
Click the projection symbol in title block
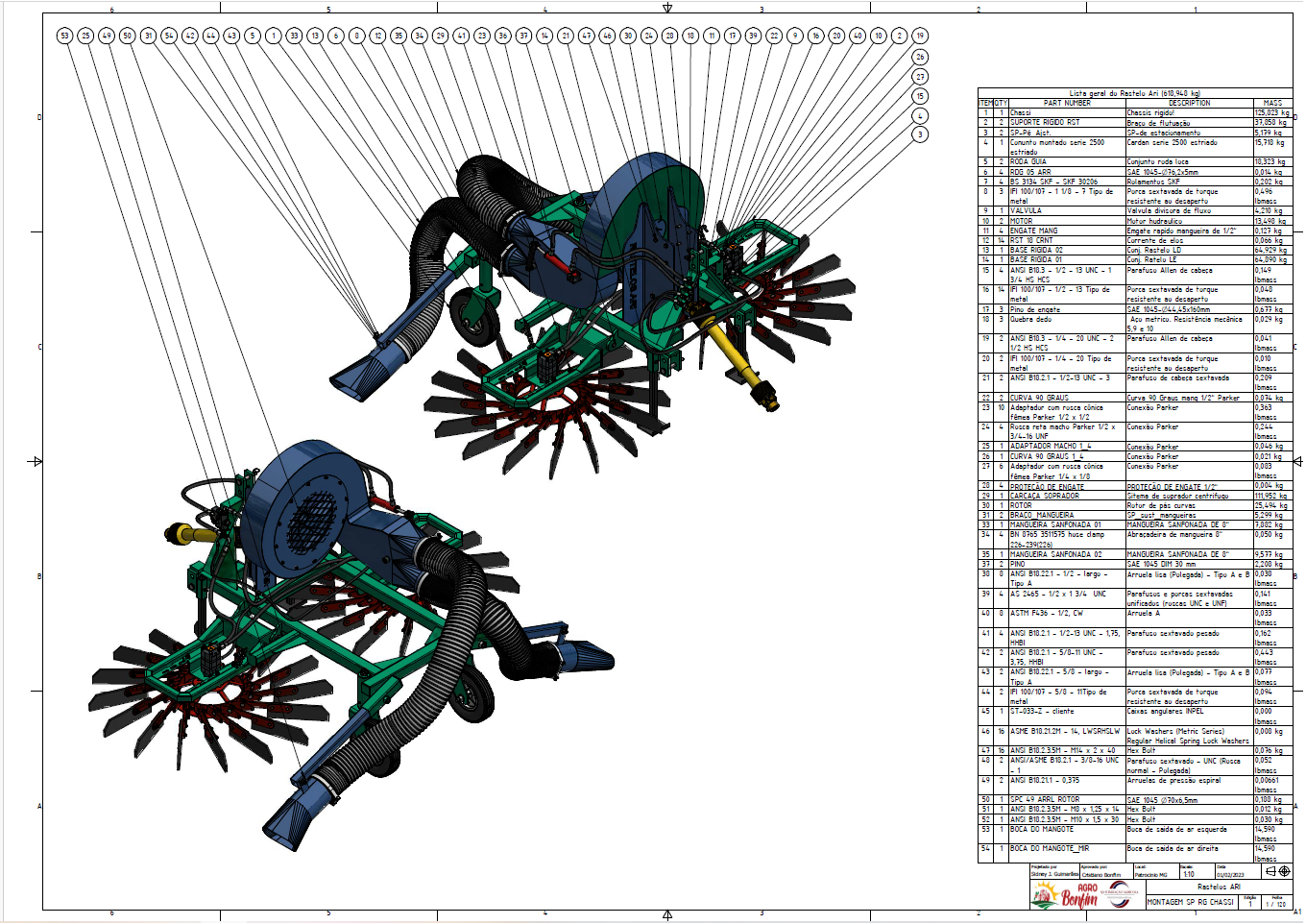1277,871
